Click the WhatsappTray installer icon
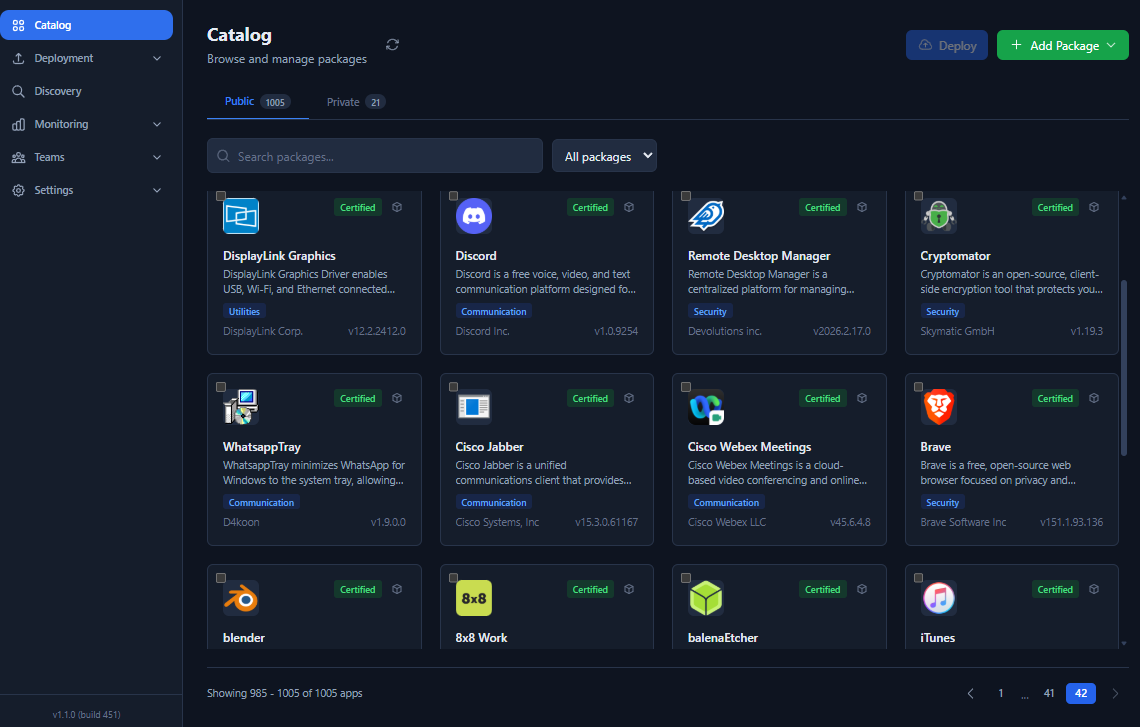The image size is (1140, 727). coord(241,407)
